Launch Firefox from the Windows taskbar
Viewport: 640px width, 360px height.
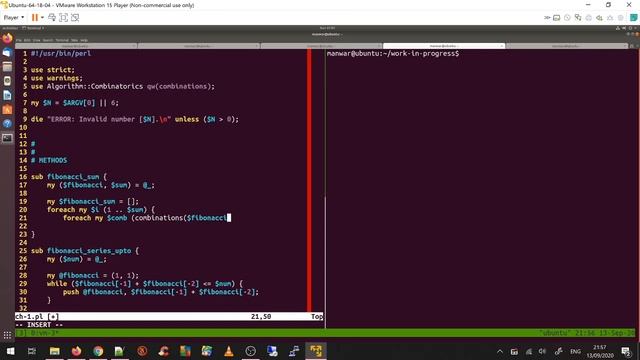pos(76,351)
